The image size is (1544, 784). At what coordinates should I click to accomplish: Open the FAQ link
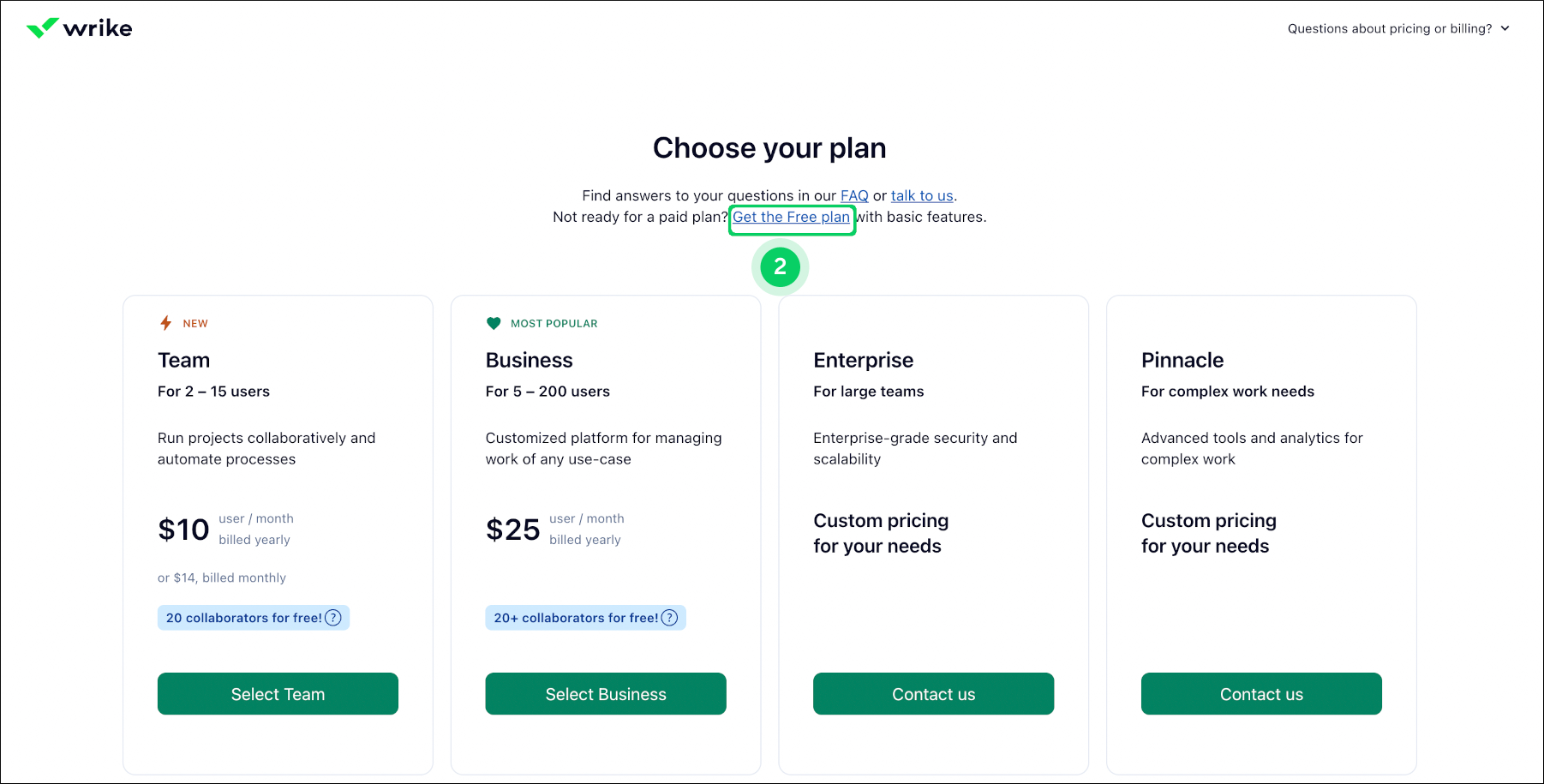[854, 195]
